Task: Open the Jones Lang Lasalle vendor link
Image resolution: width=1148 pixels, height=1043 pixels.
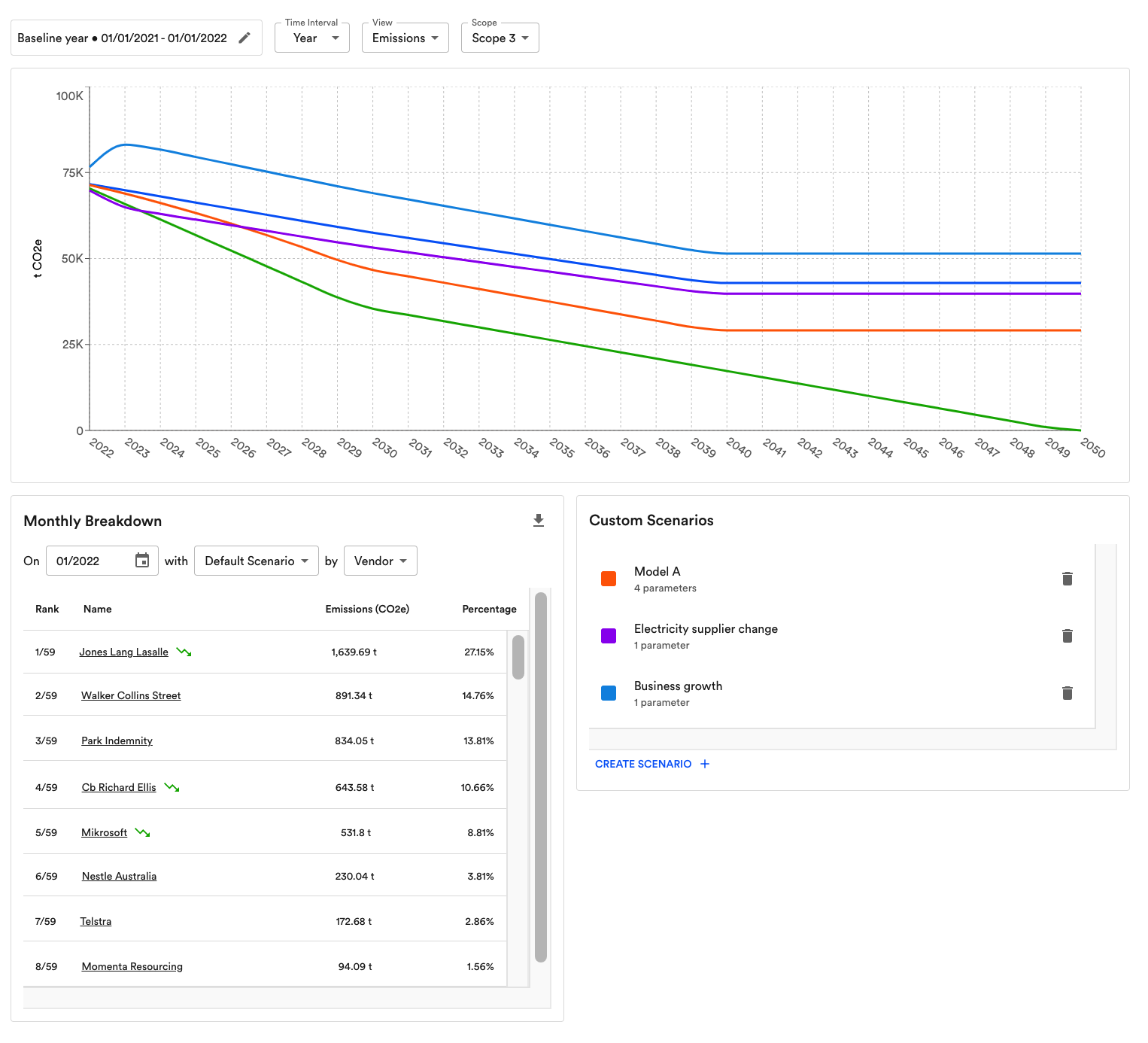Action: point(124,652)
